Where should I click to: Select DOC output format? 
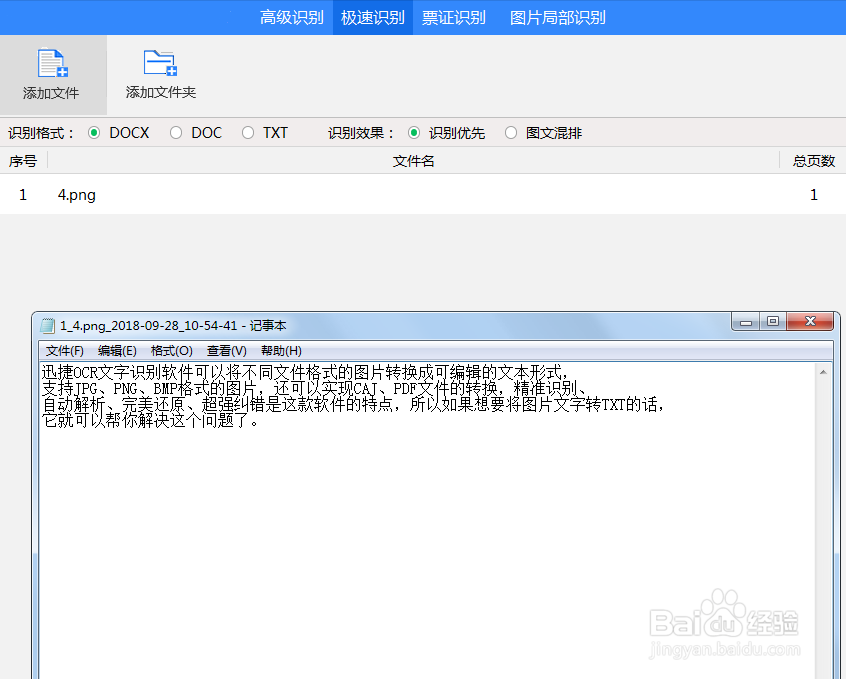tap(176, 133)
